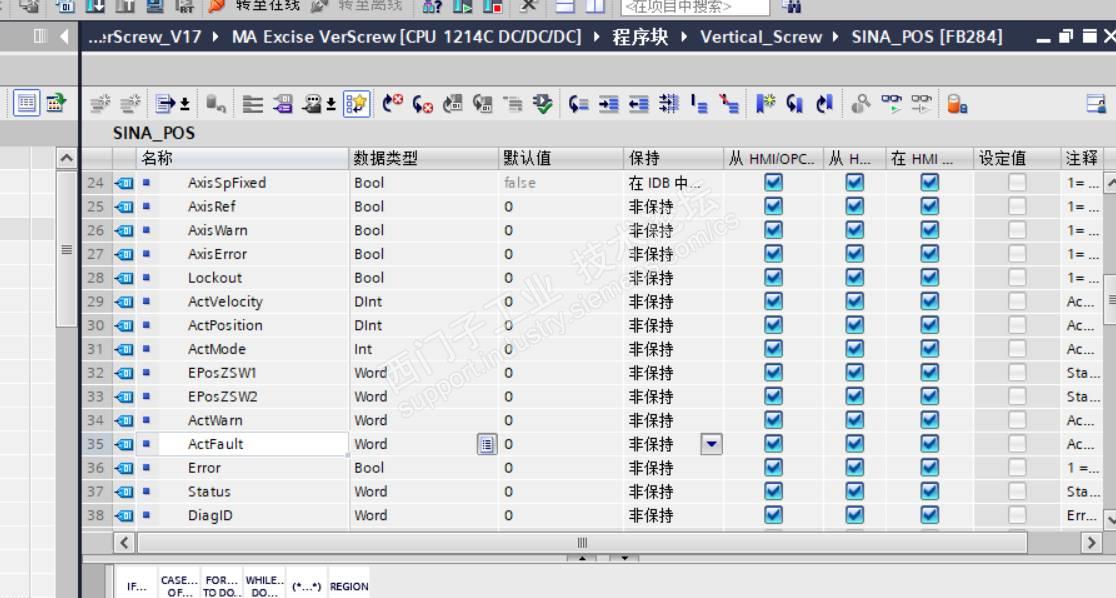
Task: Toggle HMI/OPC accessible checkbox for Error row
Action: (774, 468)
